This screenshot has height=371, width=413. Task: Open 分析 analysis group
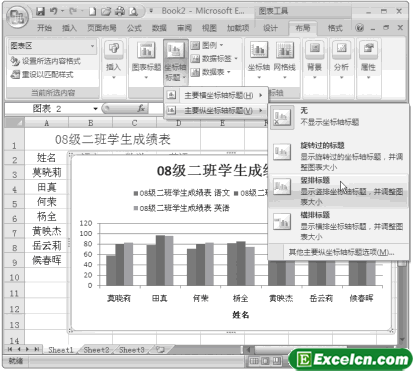(341, 61)
